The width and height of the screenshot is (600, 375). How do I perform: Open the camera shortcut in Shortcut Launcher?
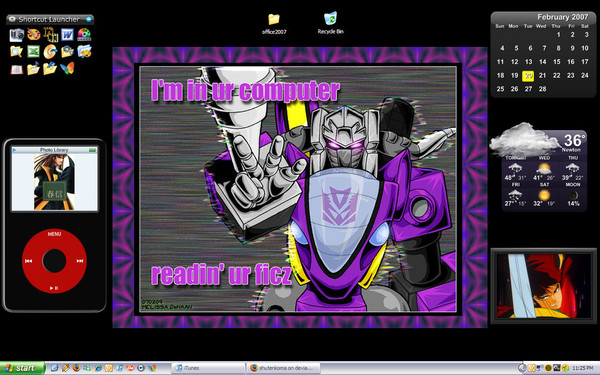click(16, 35)
